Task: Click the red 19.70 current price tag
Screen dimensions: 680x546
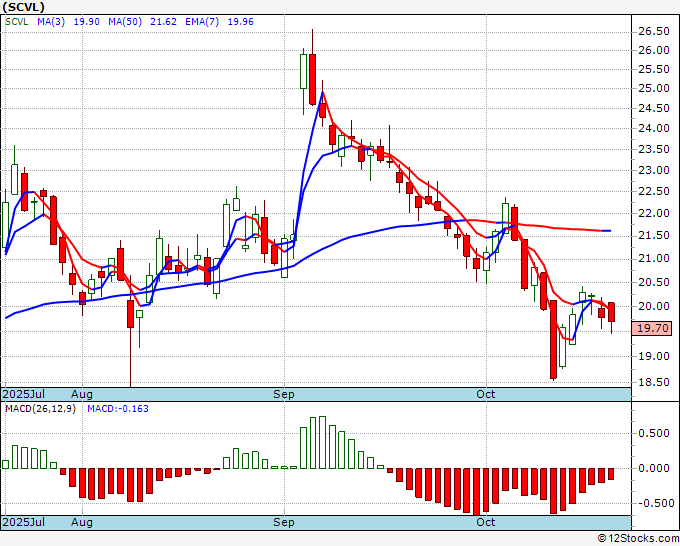Action: 652,327
